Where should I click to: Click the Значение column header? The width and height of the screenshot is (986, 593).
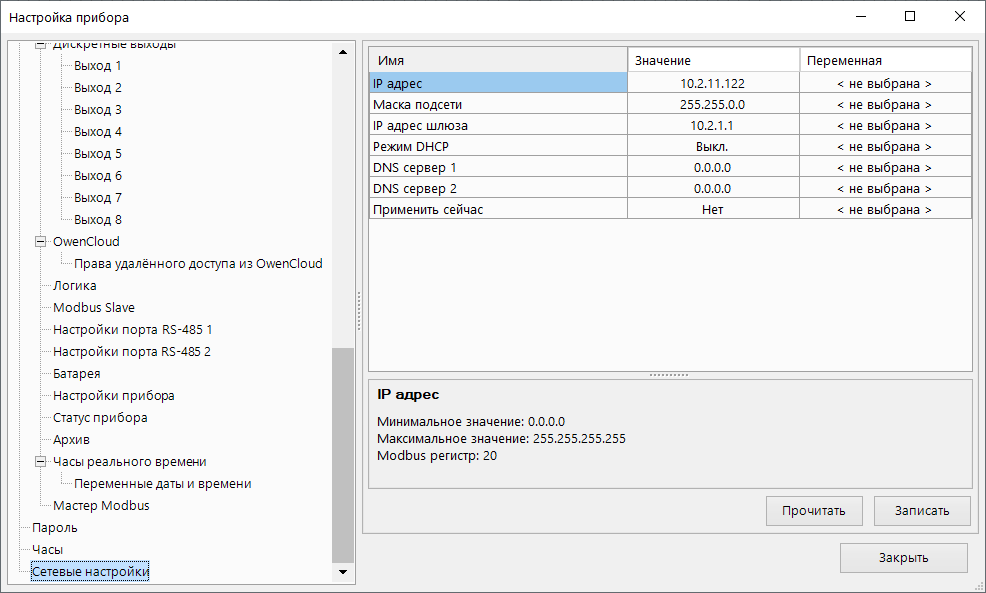click(x=712, y=61)
